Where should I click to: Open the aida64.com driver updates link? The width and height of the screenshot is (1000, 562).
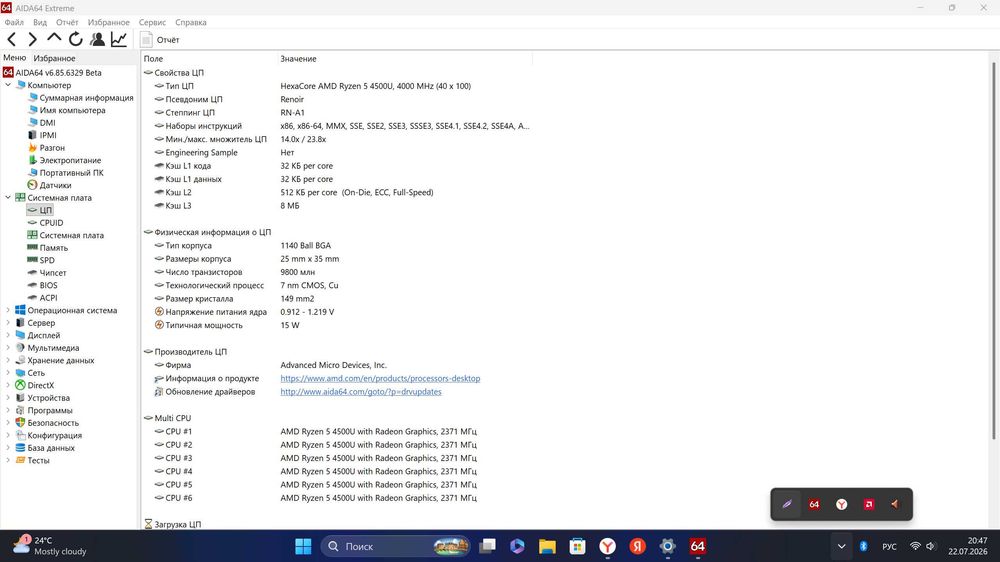pyautogui.click(x=361, y=392)
